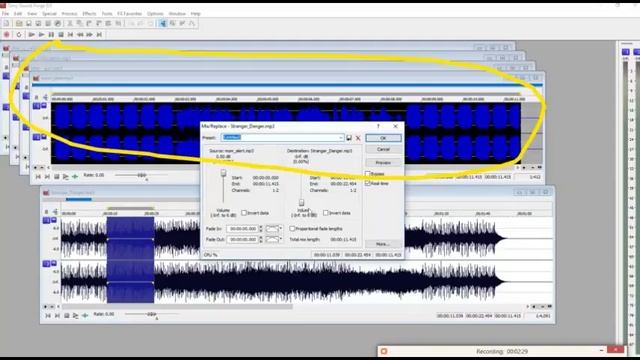This screenshot has height=360, width=640.
Task: Click Go to Start in Stranger_Danger window transport
Action: [x=48, y=315]
